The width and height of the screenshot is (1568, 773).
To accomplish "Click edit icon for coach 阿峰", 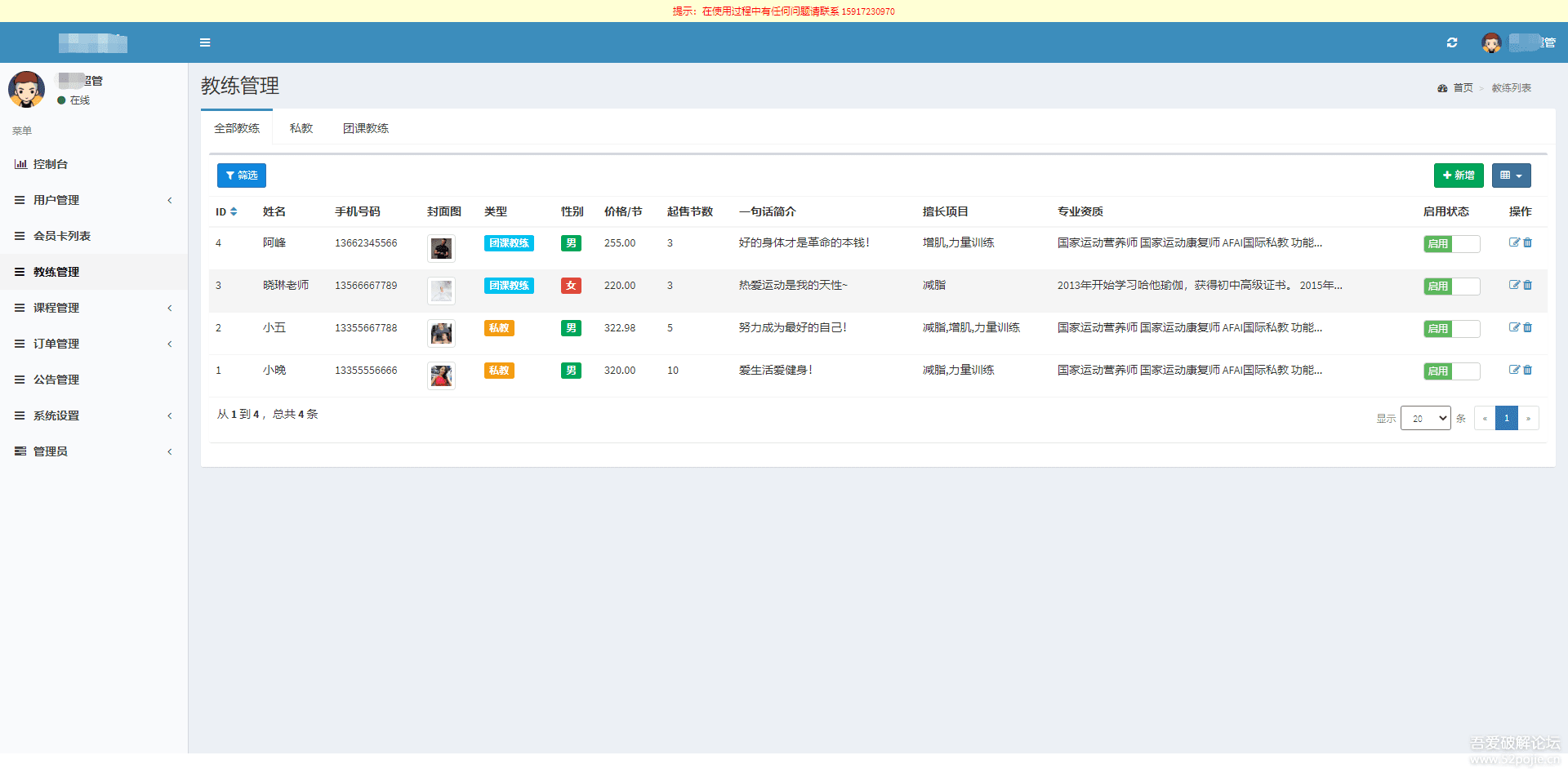I will click(x=1514, y=242).
